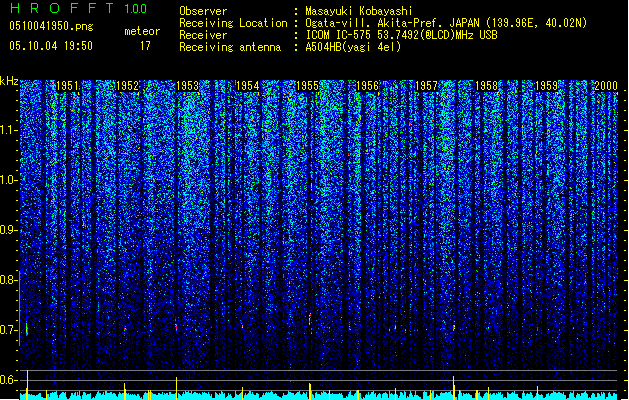The width and height of the screenshot is (629, 400).
Task: Click the 2000 time marker
Action: click(x=606, y=86)
